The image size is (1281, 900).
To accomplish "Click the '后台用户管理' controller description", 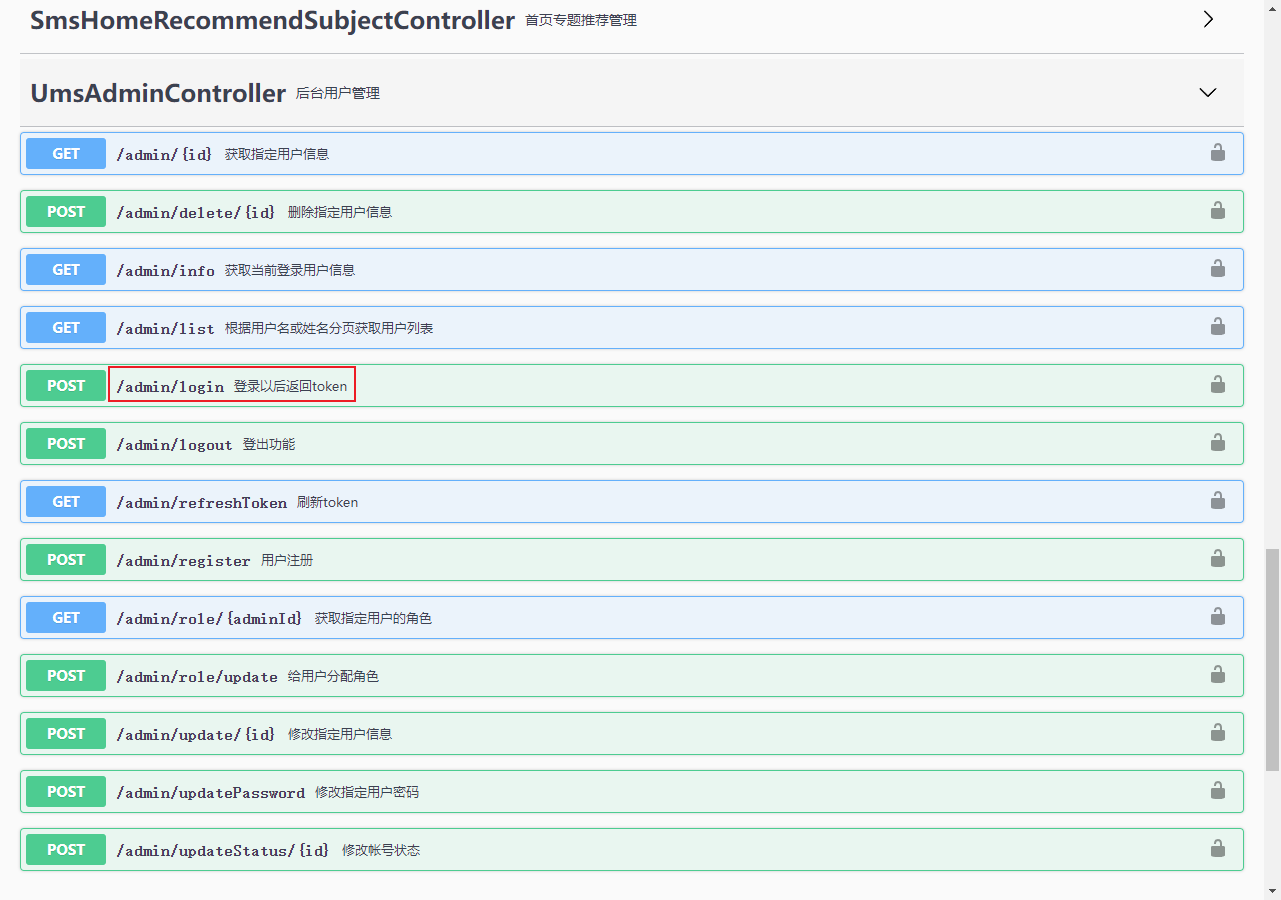I will click(x=338, y=93).
